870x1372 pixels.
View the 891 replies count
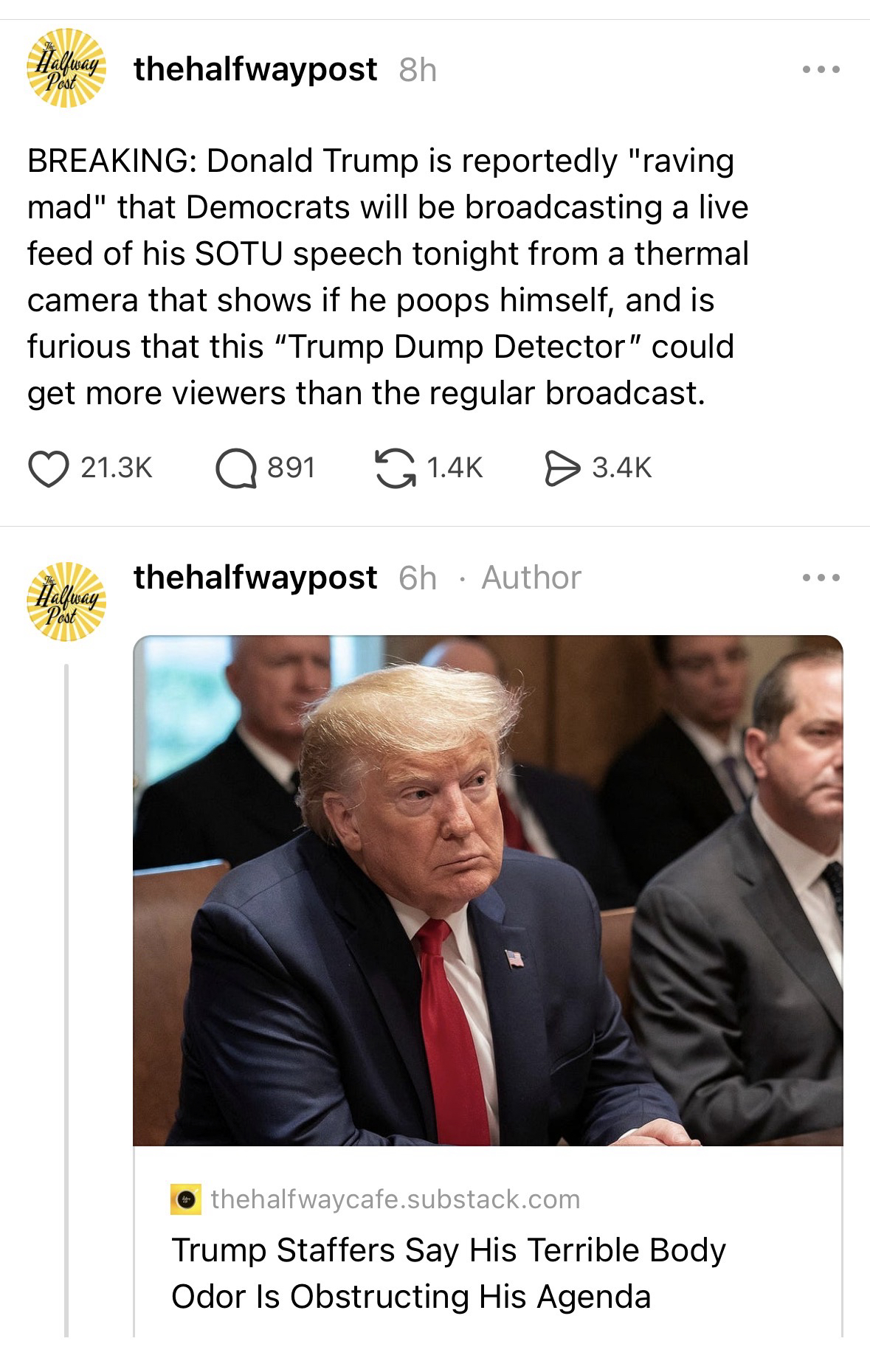tap(291, 468)
